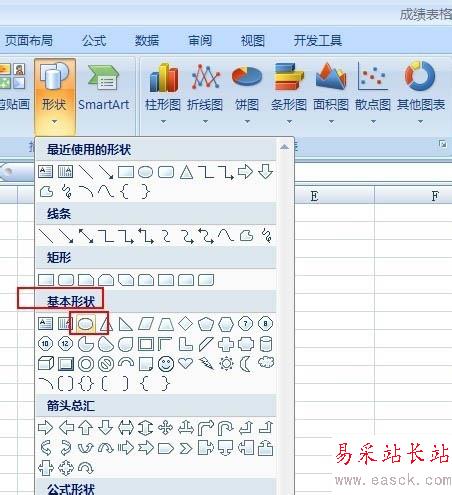Select the Rounded Rectangle in Rectangles section
Image resolution: width=452 pixels, height=495 pixels.
point(66,280)
